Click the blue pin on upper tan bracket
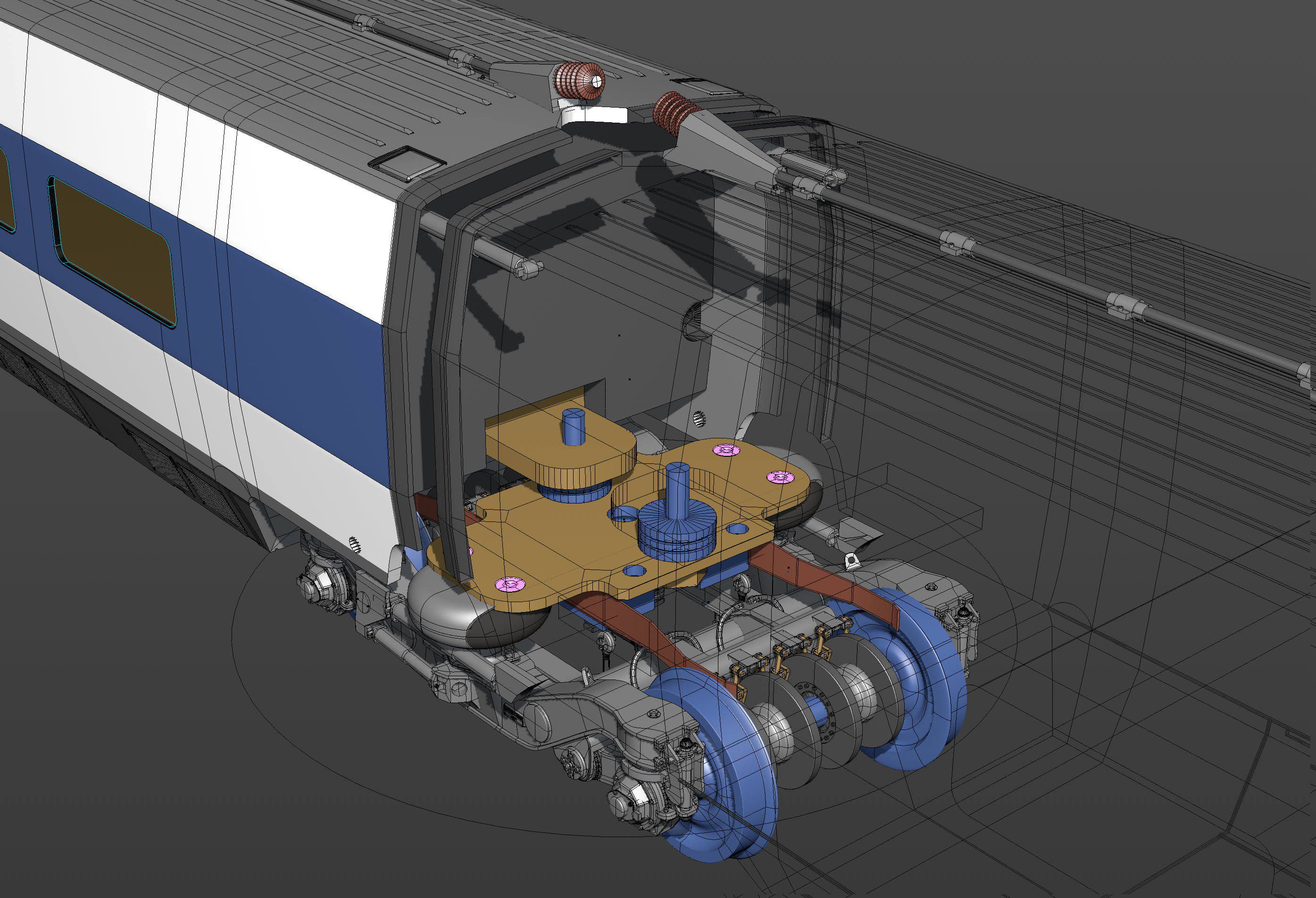 click(573, 426)
